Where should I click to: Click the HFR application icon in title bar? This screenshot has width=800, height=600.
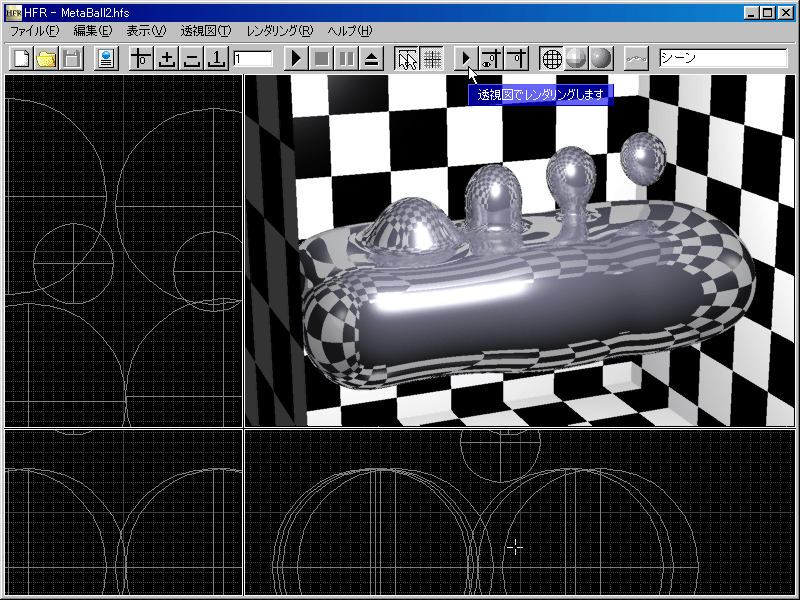pos(14,13)
